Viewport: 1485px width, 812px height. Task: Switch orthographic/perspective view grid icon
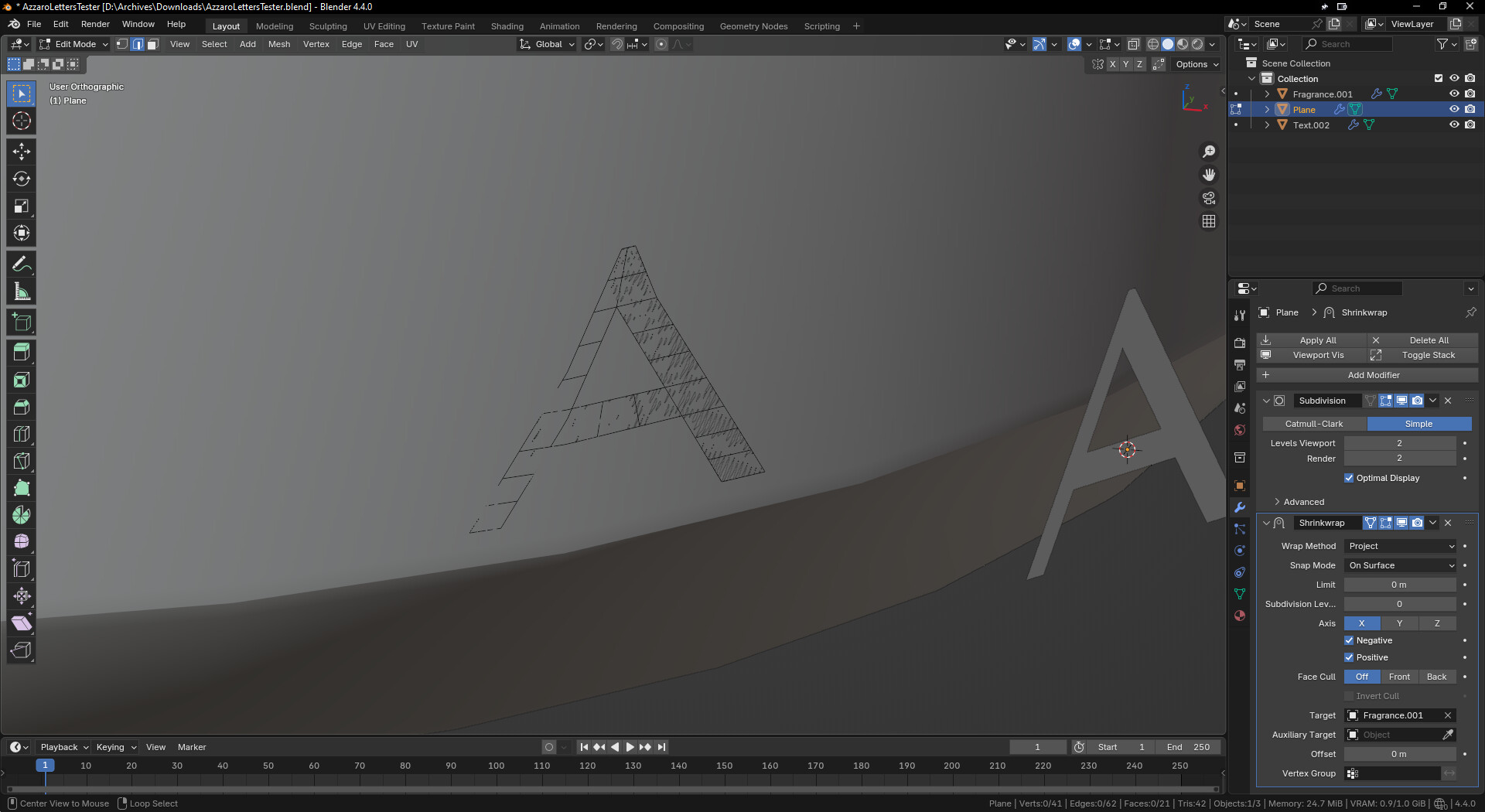[x=1209, y=221]
